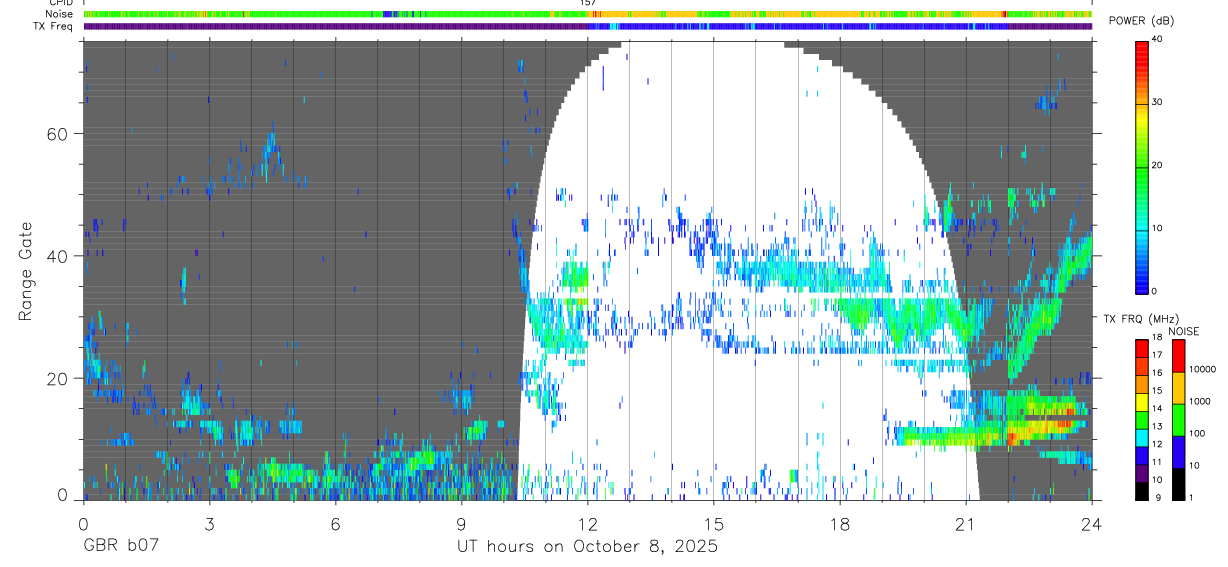Click the POWER (dB) legend title

tap(1143, 22)
